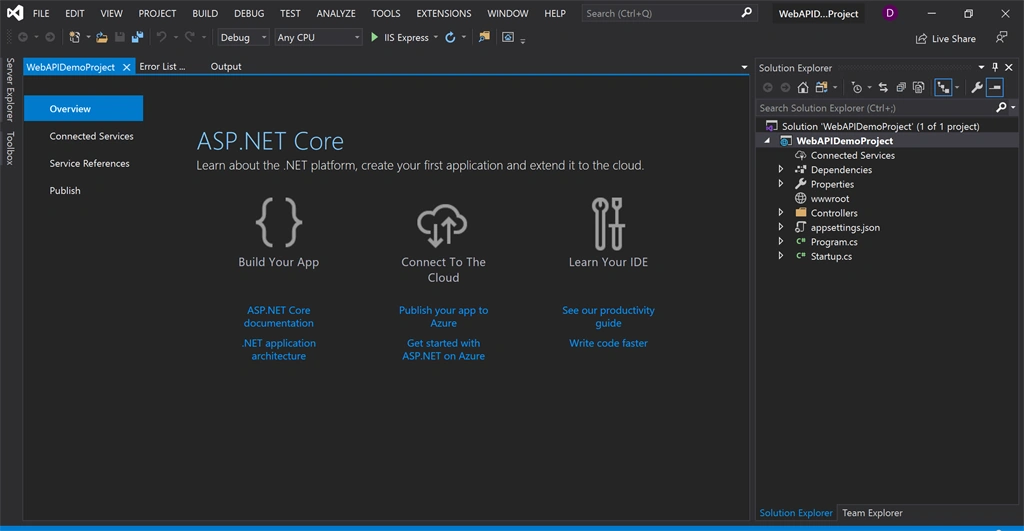Open the EXTENSIONS menu
Screen dimensions: 1024x531
(x=443, y=13)
